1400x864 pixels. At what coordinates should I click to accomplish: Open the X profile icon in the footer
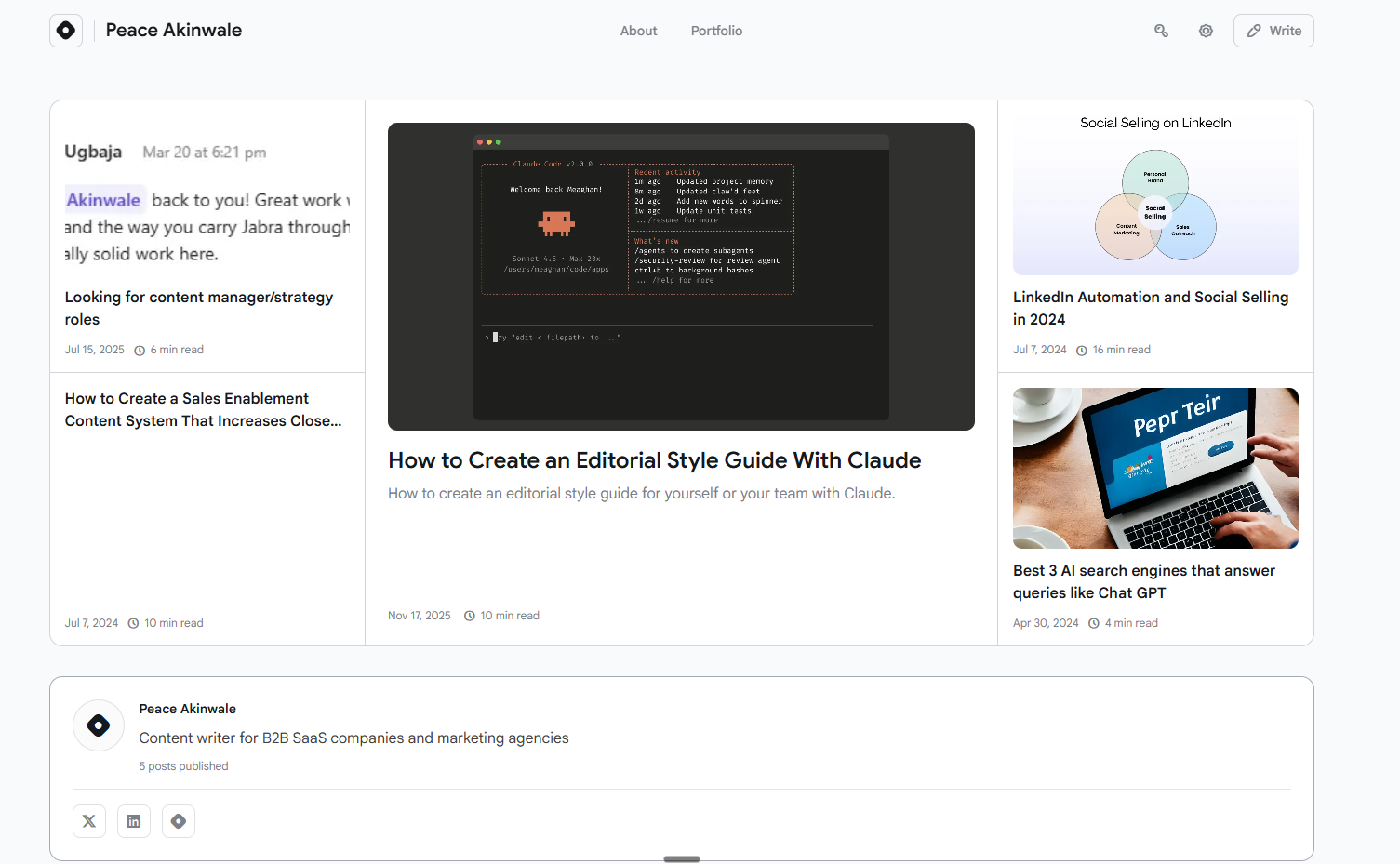[88, 821]
